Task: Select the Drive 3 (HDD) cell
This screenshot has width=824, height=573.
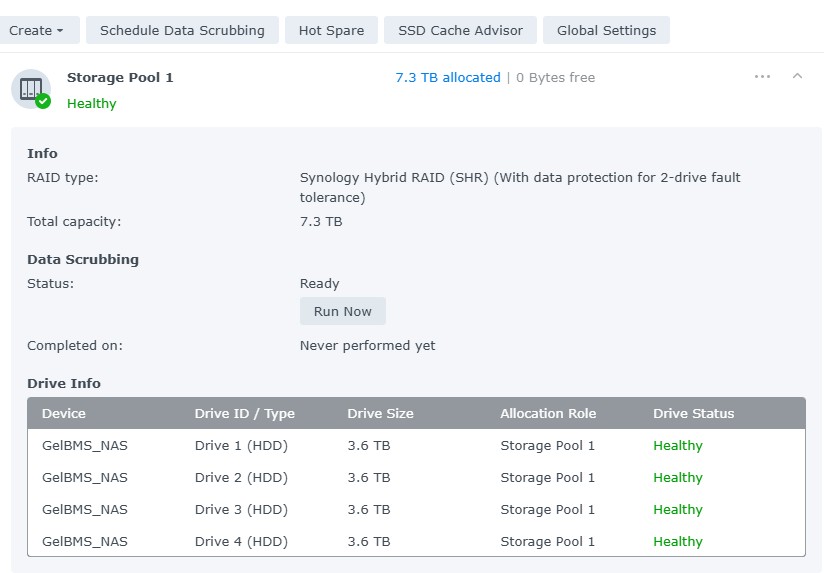Action: point(241,510)
